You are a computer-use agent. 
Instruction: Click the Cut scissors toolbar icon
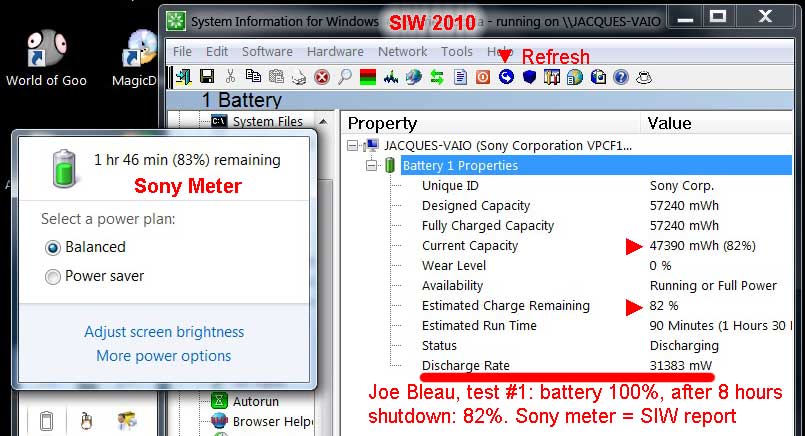230,77
